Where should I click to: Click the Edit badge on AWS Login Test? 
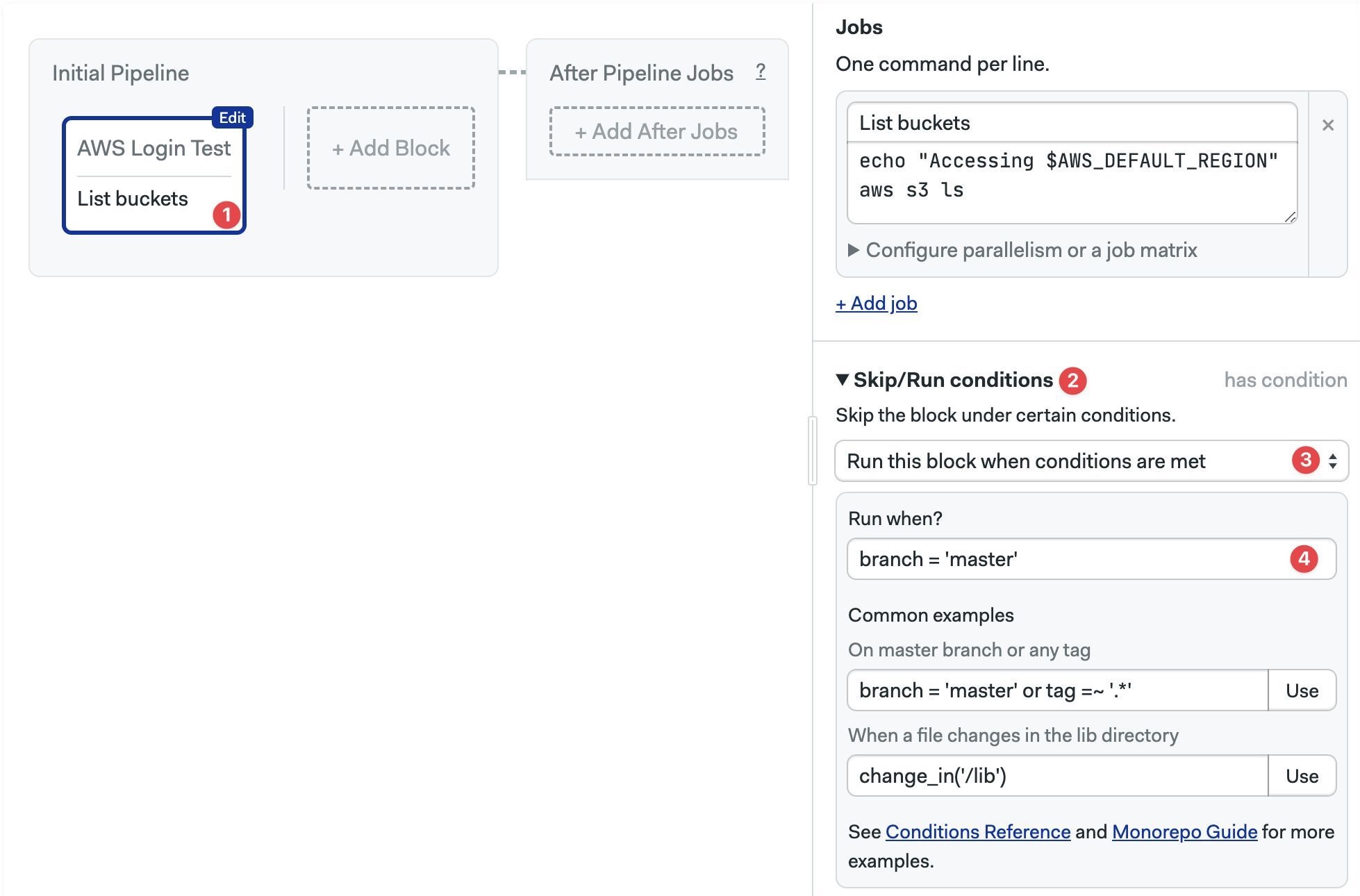[232, 117]
